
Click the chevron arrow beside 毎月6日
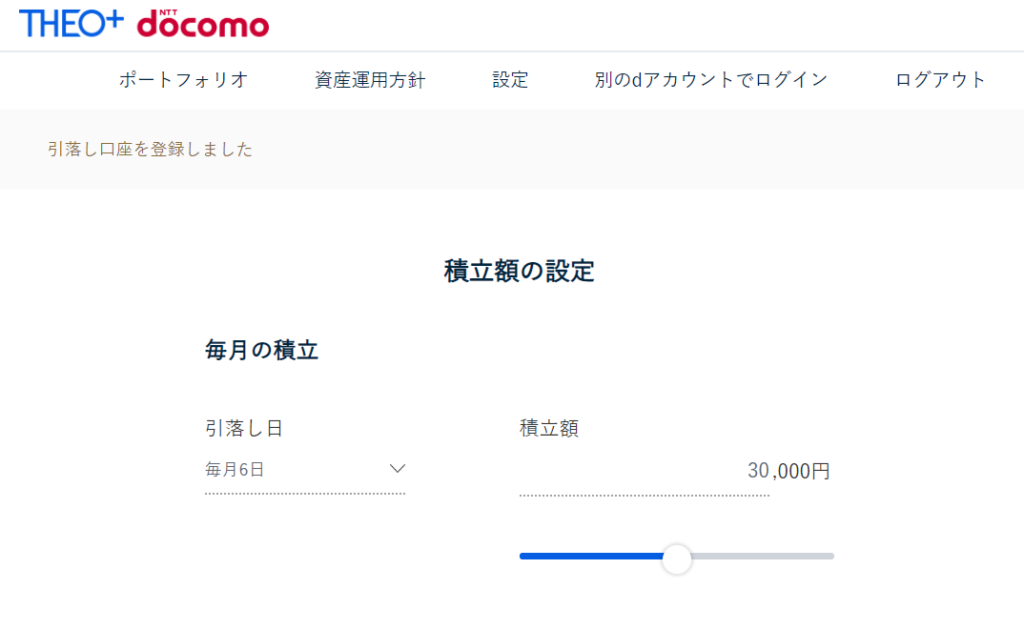coord(397,469)
